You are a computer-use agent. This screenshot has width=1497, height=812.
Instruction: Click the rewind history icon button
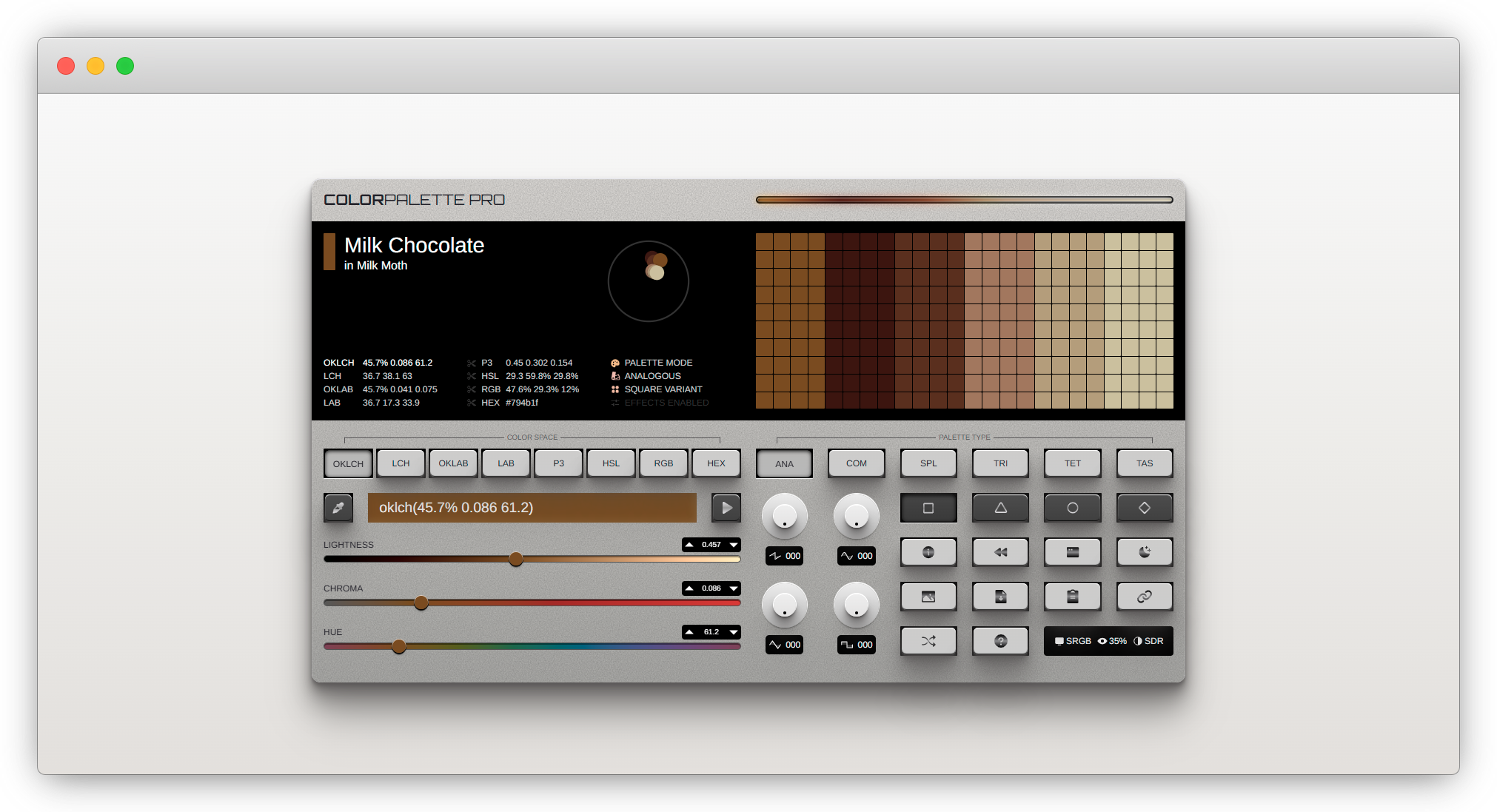coord(1000,552)
